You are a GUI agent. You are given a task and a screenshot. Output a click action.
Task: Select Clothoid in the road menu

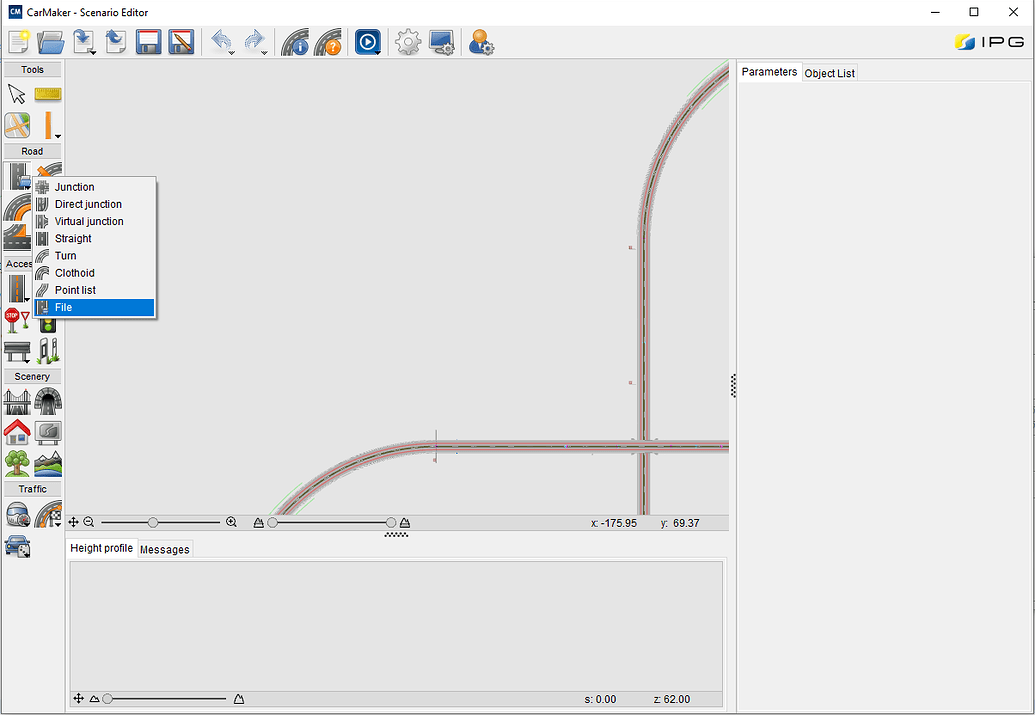[75, 273]
